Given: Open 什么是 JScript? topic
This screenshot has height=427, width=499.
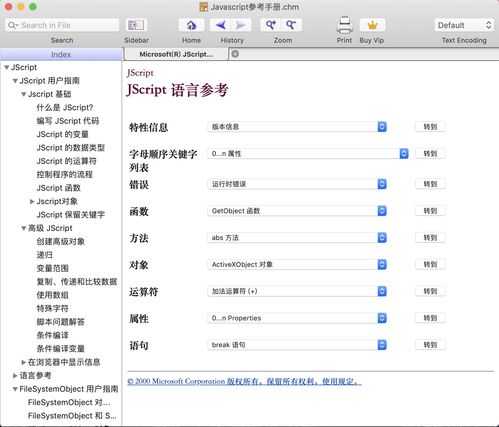Looking at the screenshot, I should (65, 107).
